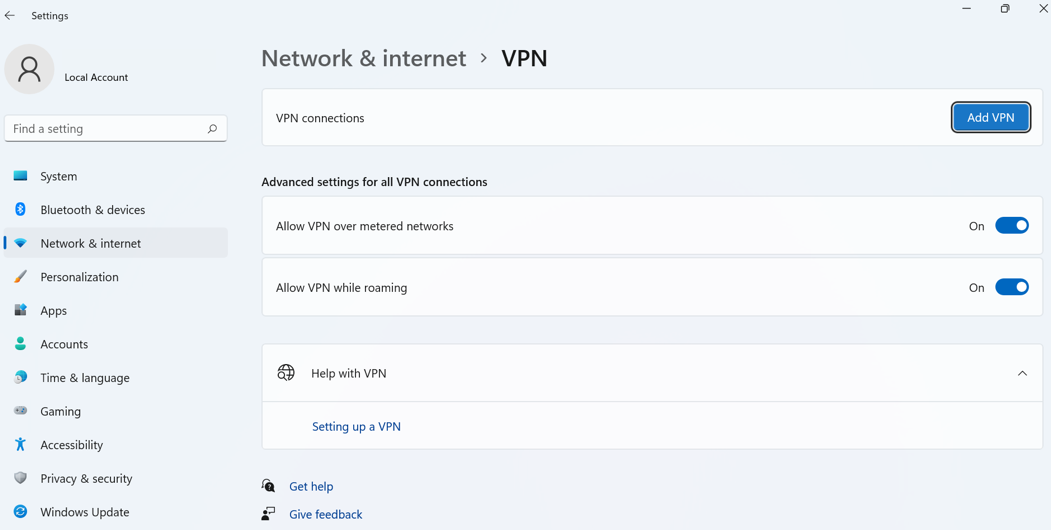Collapse the Help with VPN section

coord(1021,374)
